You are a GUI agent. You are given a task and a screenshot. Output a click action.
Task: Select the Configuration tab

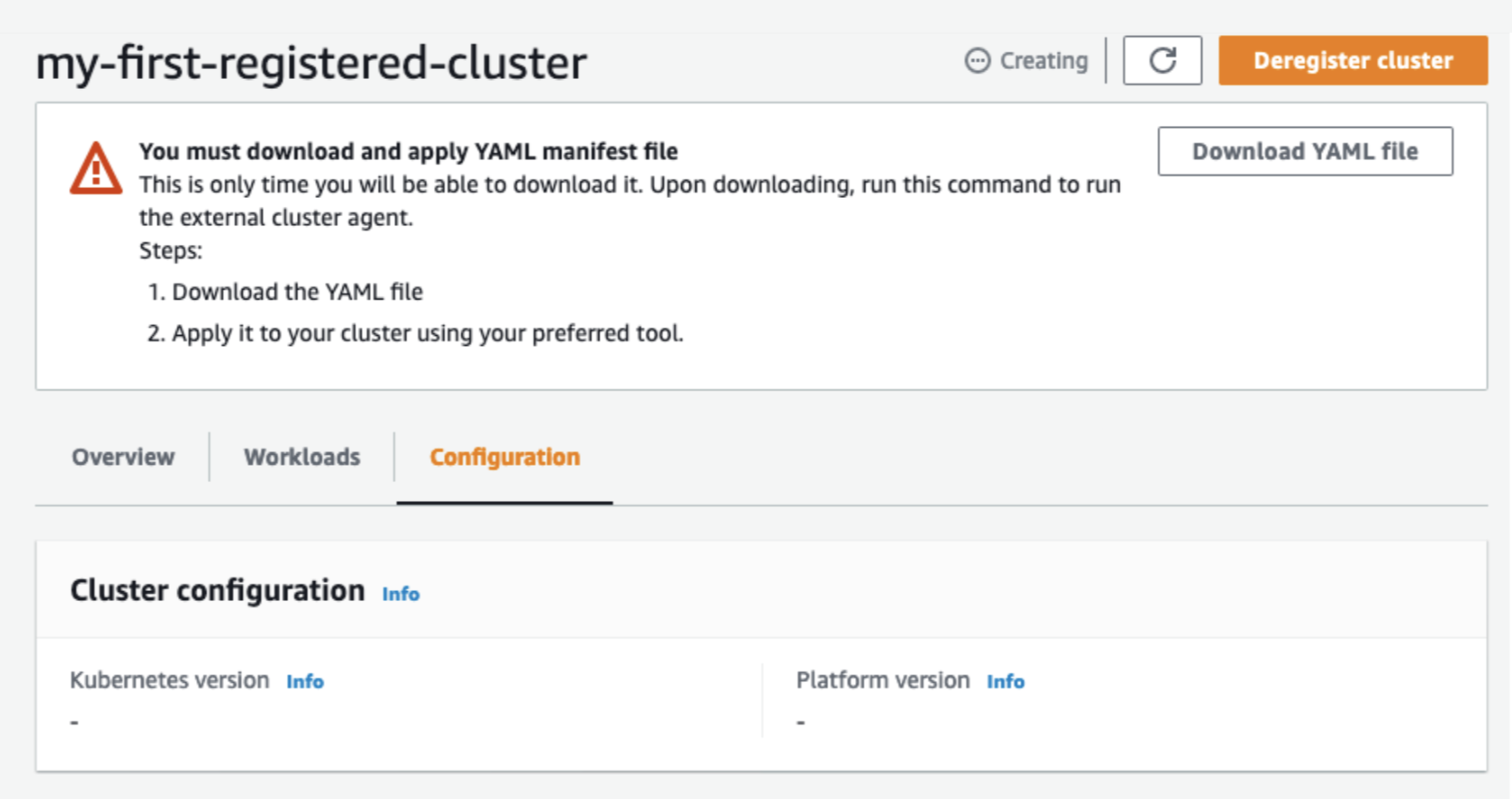[x=505, y=457]
